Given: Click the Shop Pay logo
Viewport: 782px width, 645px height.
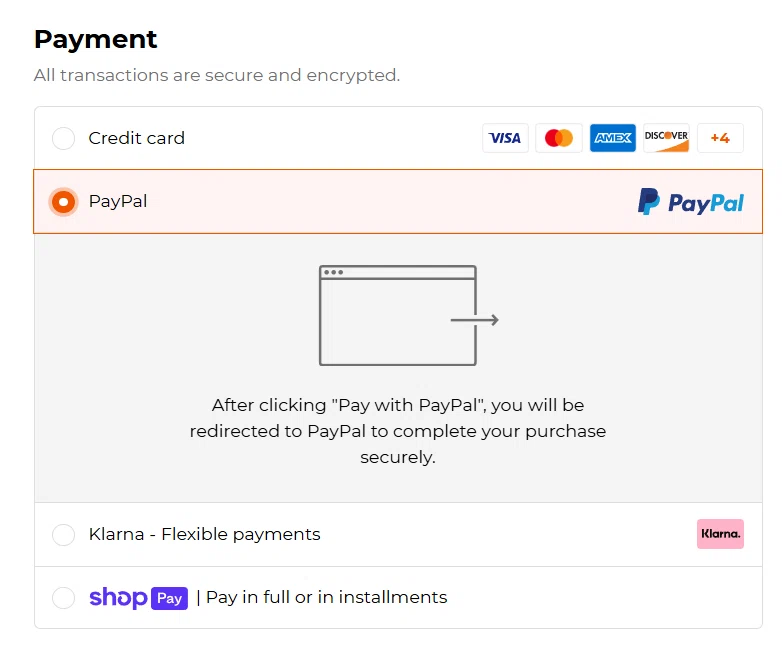Looking at the screenshot, I should point(138,598).
